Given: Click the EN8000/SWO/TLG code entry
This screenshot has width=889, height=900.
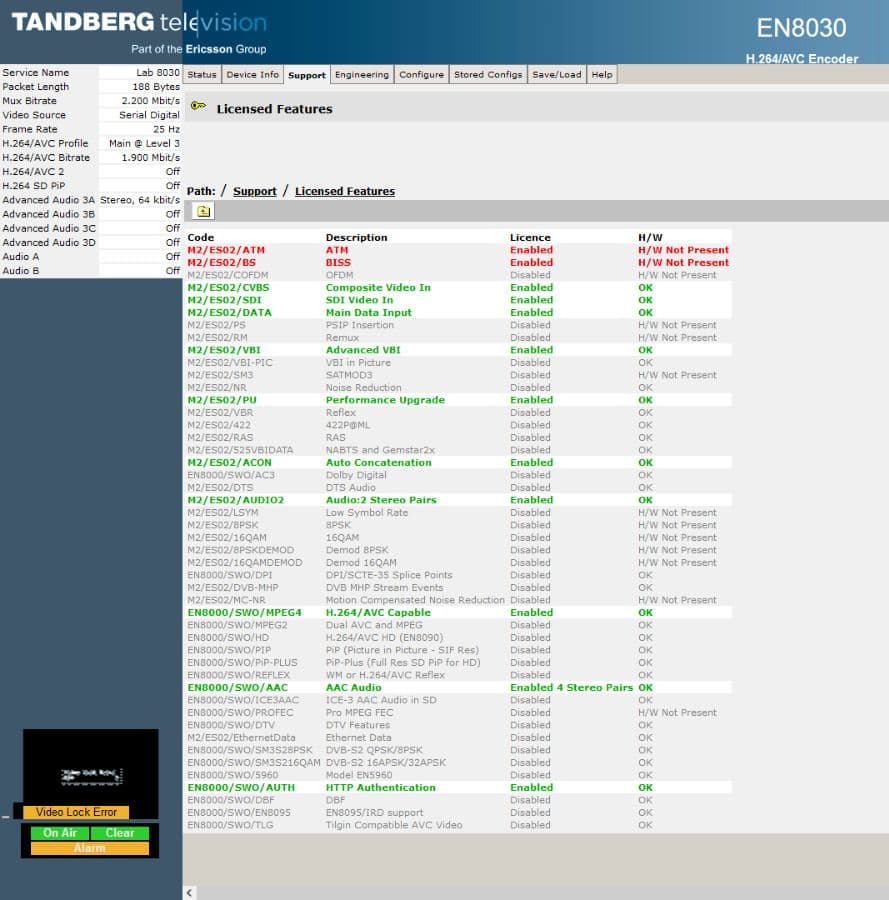Looking at the screenshot, I should point(230,825).
